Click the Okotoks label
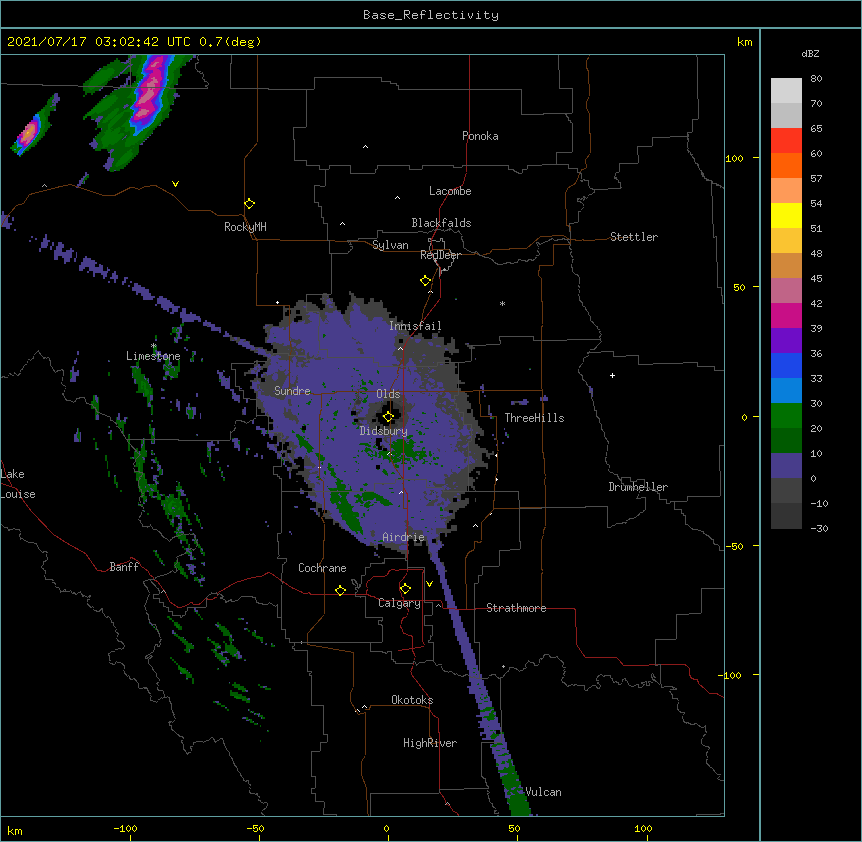 click(412, 700)
